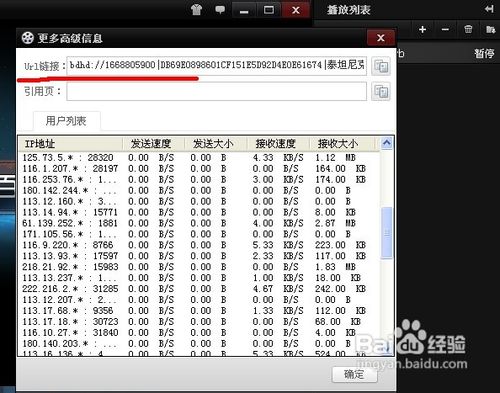Viewport: 500px width, 393px height.
Task: Click the 播放列表 header
Action: 349,10
